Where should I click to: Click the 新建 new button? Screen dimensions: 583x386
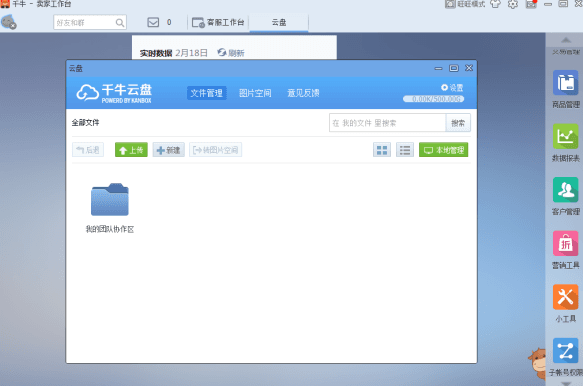[x=168, y=150]
